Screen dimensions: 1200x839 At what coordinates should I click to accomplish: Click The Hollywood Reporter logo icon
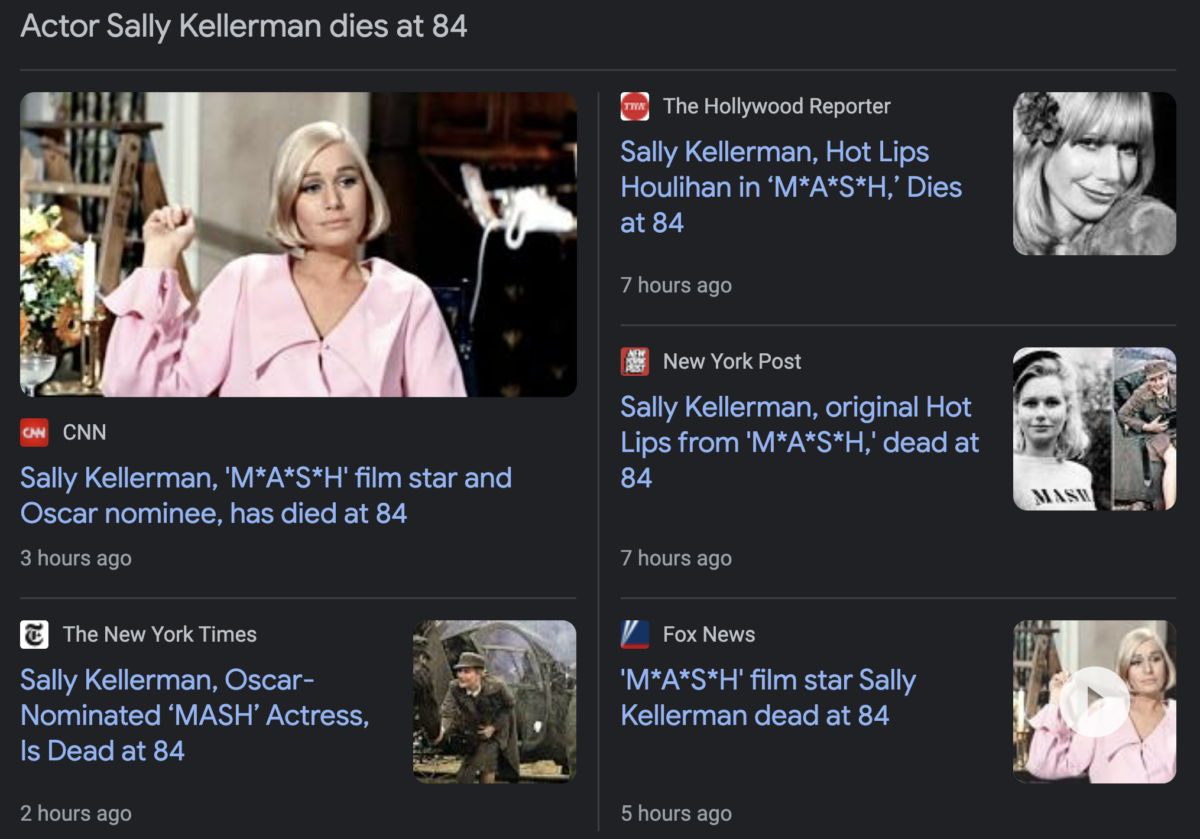tap(635, 106)
